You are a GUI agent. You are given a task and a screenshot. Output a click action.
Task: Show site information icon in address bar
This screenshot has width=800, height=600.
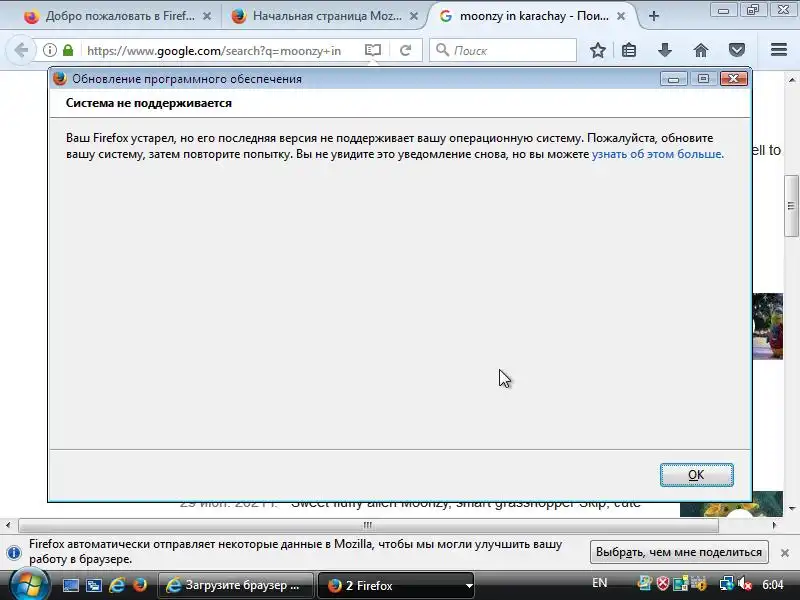tap(49, 50)
